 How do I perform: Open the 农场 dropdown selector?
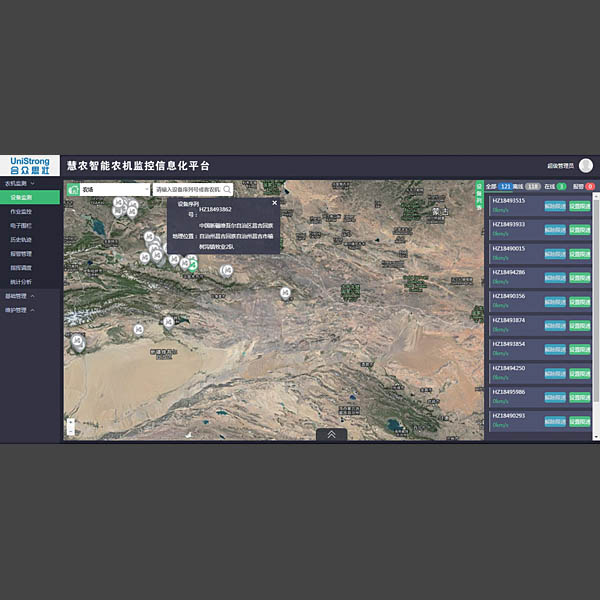[114, 188]
